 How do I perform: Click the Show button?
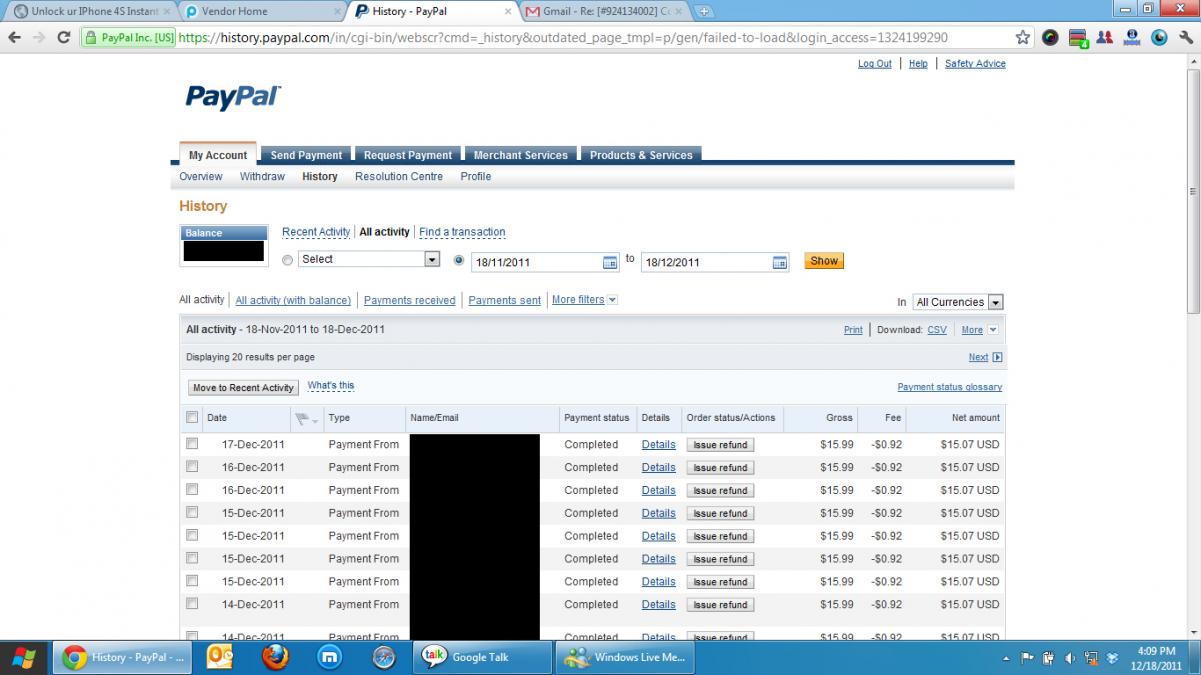point(824,261)
